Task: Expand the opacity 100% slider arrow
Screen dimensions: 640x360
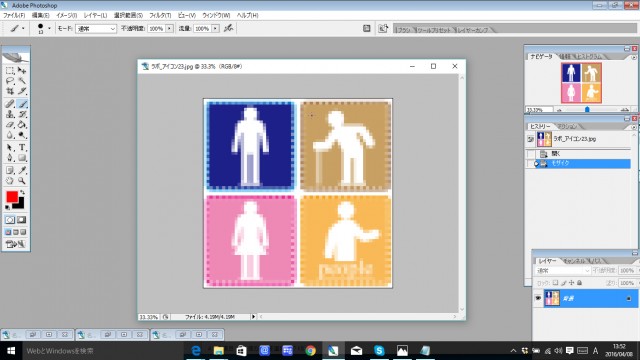Action: point(169,29)
